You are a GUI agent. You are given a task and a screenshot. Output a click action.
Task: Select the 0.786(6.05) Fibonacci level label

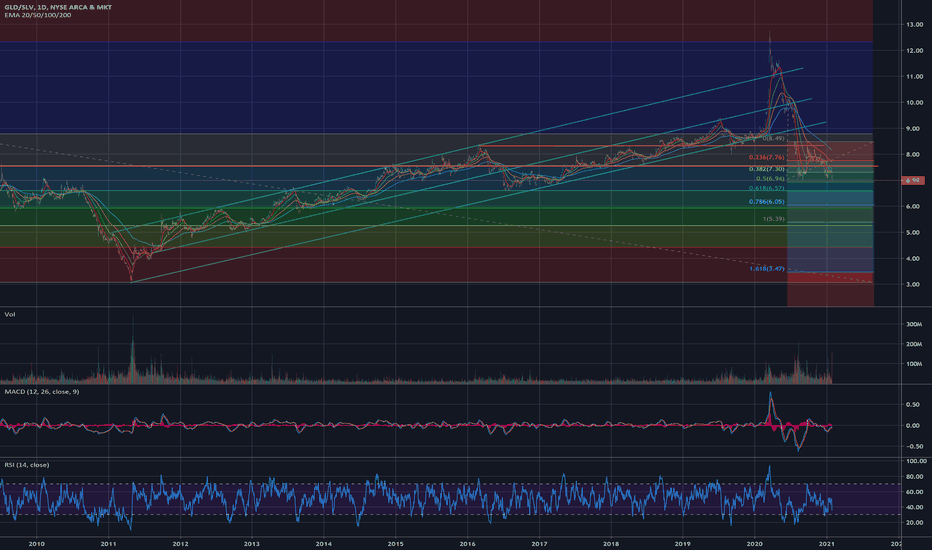767,202
